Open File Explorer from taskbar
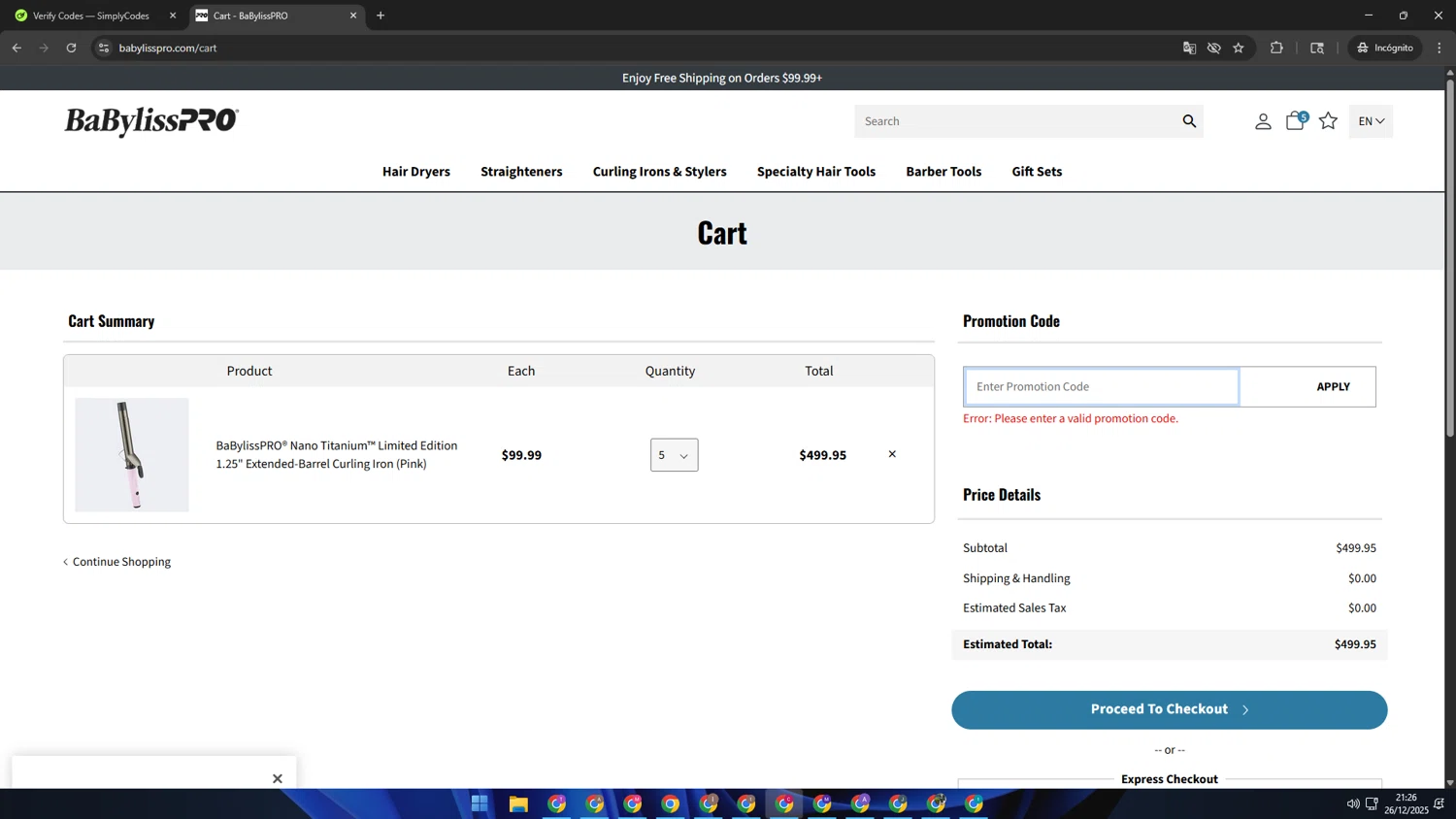Screen dimensions: 1456x819 [518, 803]
